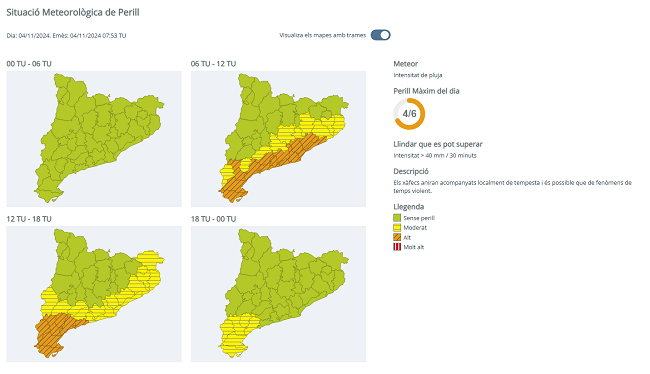The width and height of the screenshot is (650, 374).
Task: Click the 12 TU - 18 TU map
Action: coord(94,294)
